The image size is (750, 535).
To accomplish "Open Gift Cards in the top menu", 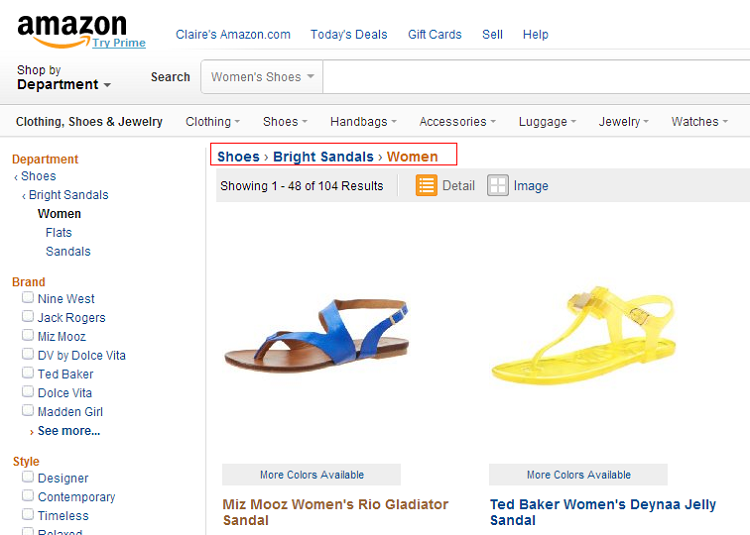I will pos(434,34).
